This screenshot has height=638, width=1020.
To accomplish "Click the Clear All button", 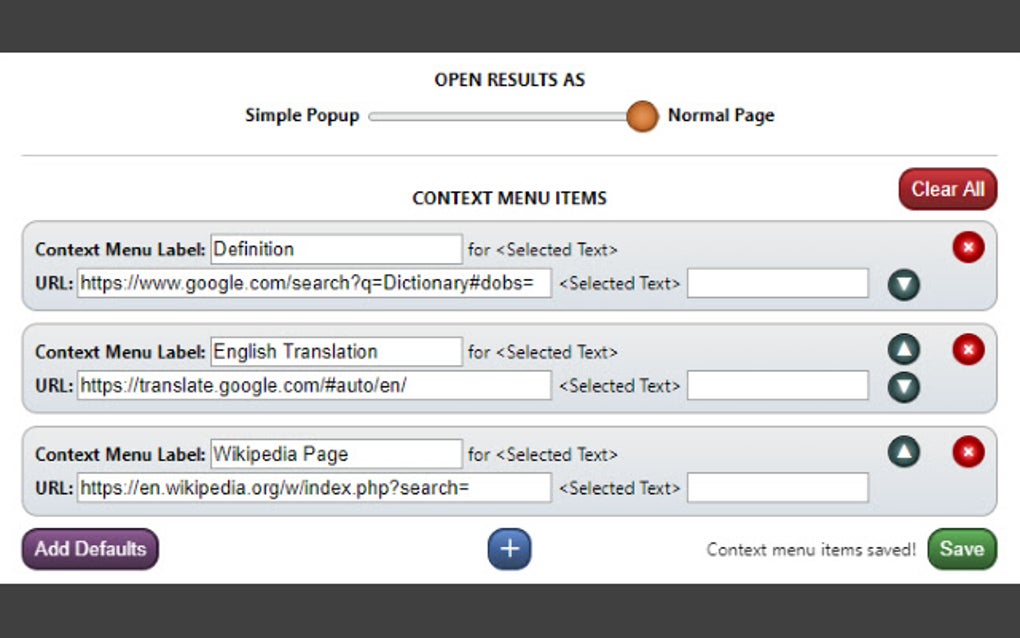I will coord(947,189).
